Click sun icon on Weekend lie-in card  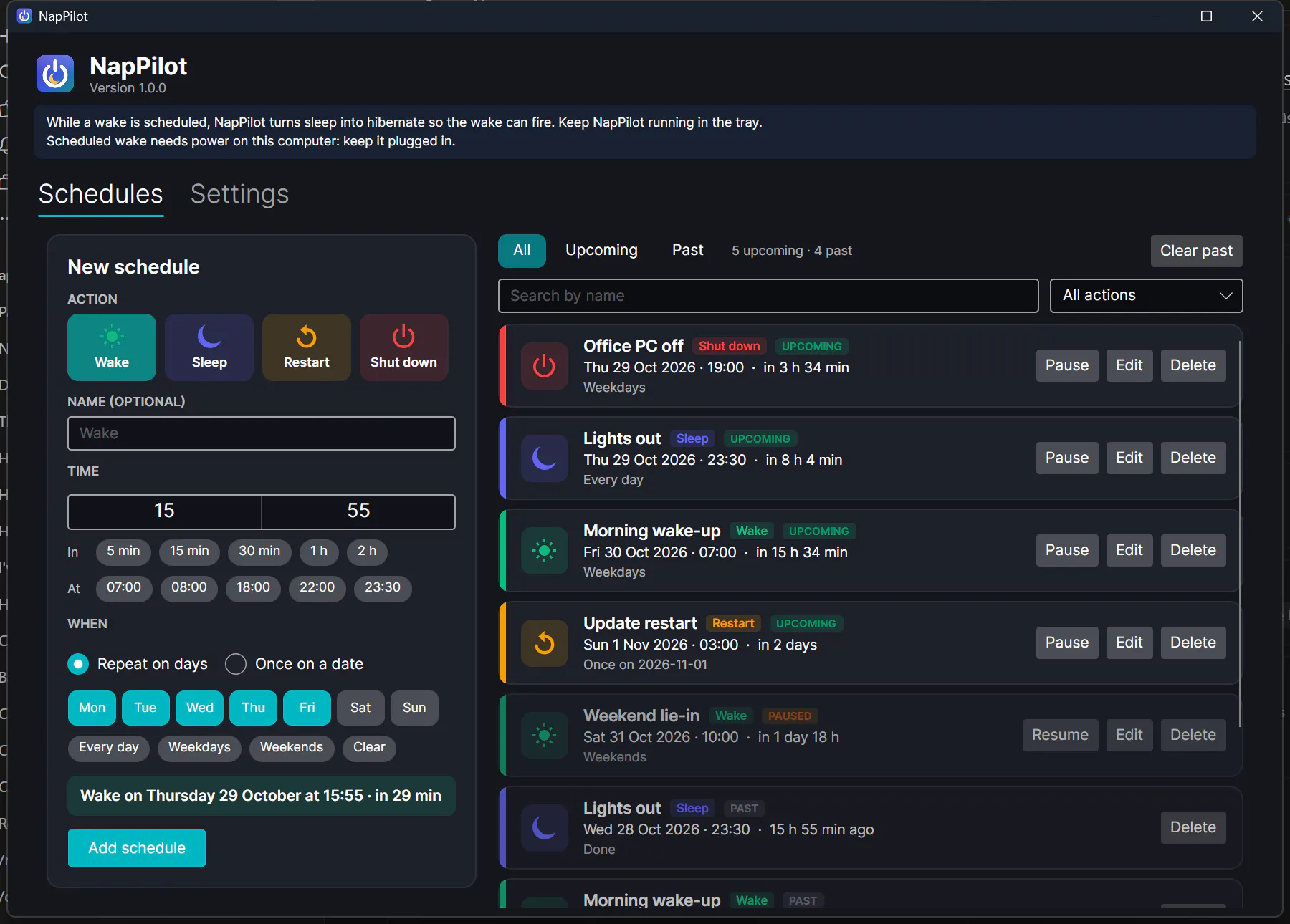545,736
